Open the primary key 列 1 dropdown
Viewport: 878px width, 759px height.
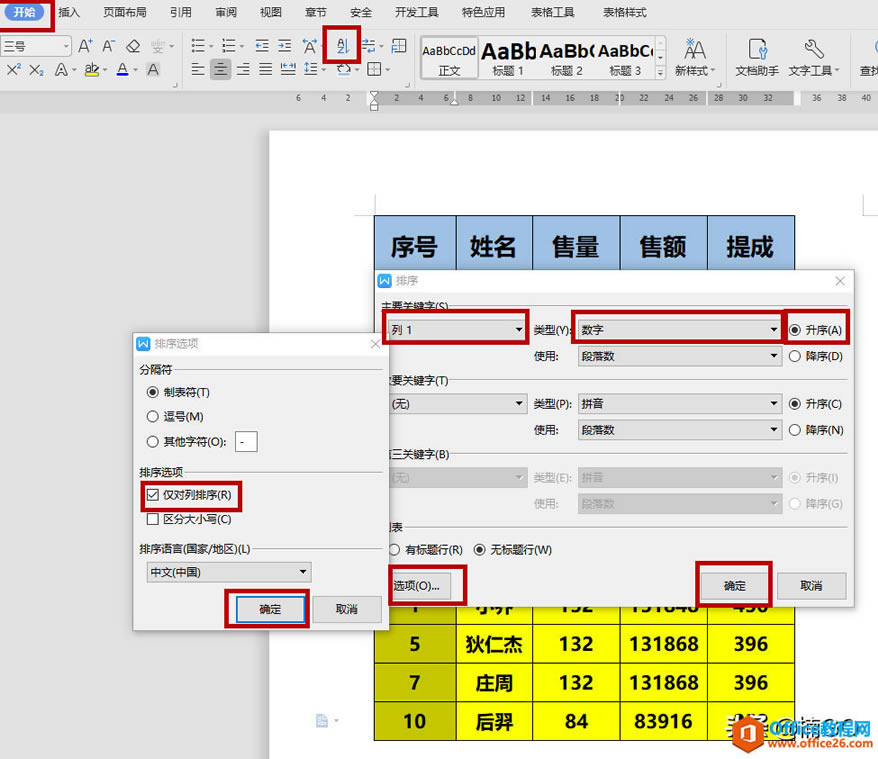click(456, 330)
